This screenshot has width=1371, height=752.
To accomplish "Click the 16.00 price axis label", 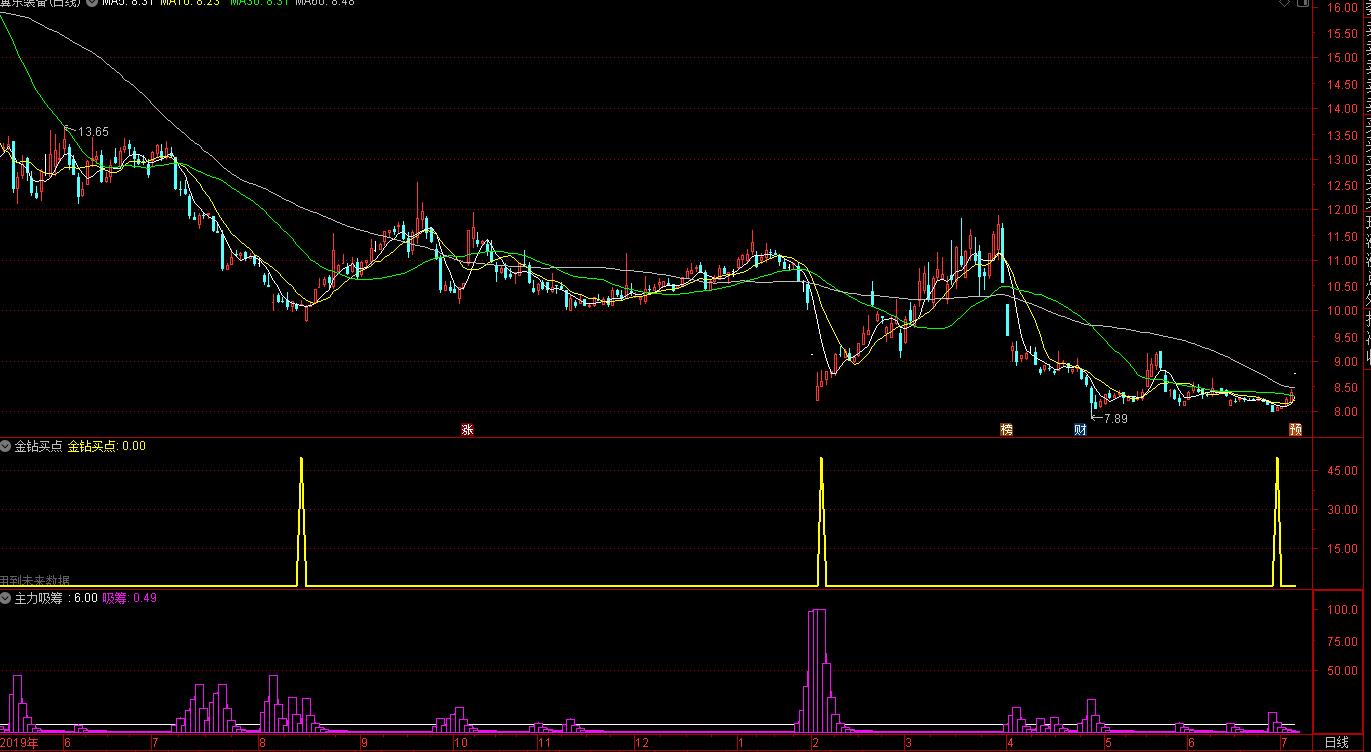I will tap(1341, 8).
